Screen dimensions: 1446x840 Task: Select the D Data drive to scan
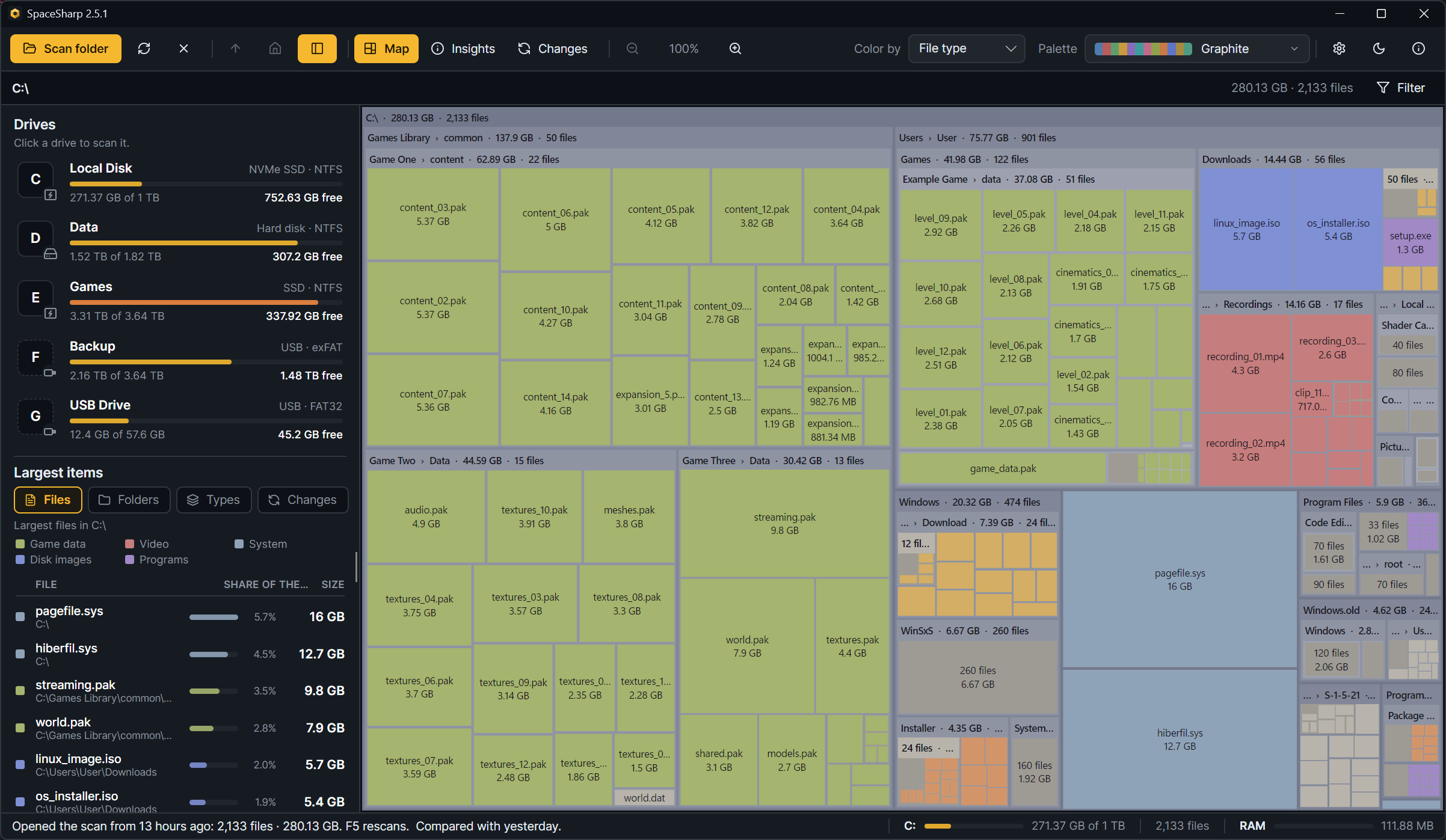tap(179, 241)
